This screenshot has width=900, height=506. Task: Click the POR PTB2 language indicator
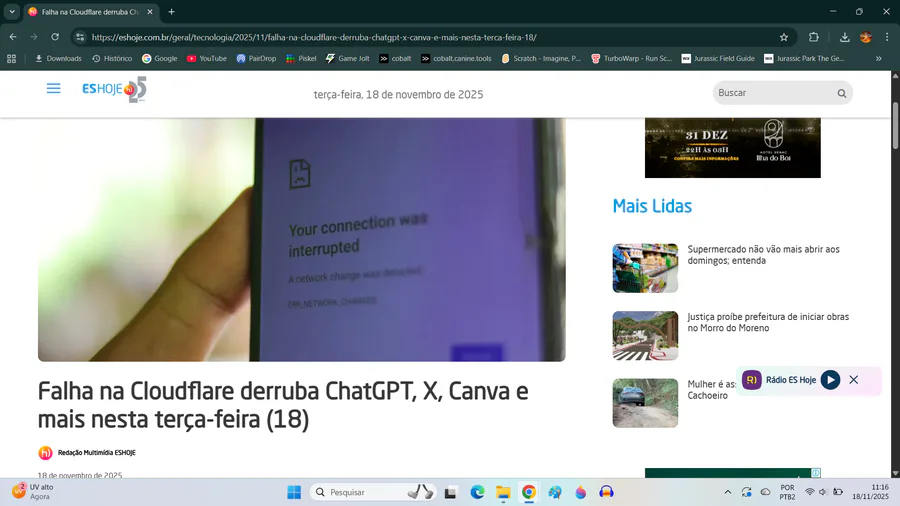(788, 492)
